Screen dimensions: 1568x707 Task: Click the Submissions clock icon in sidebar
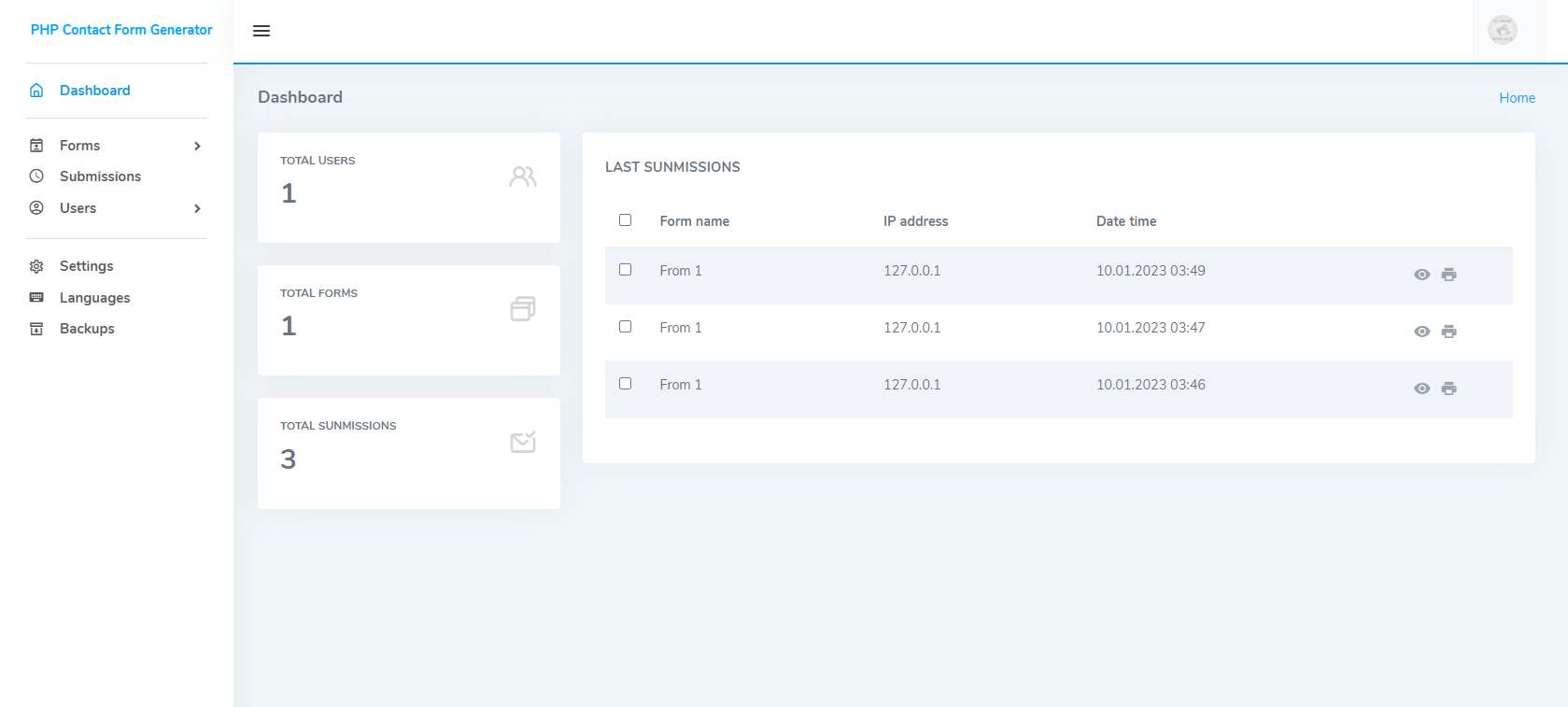tap(36, 177)
